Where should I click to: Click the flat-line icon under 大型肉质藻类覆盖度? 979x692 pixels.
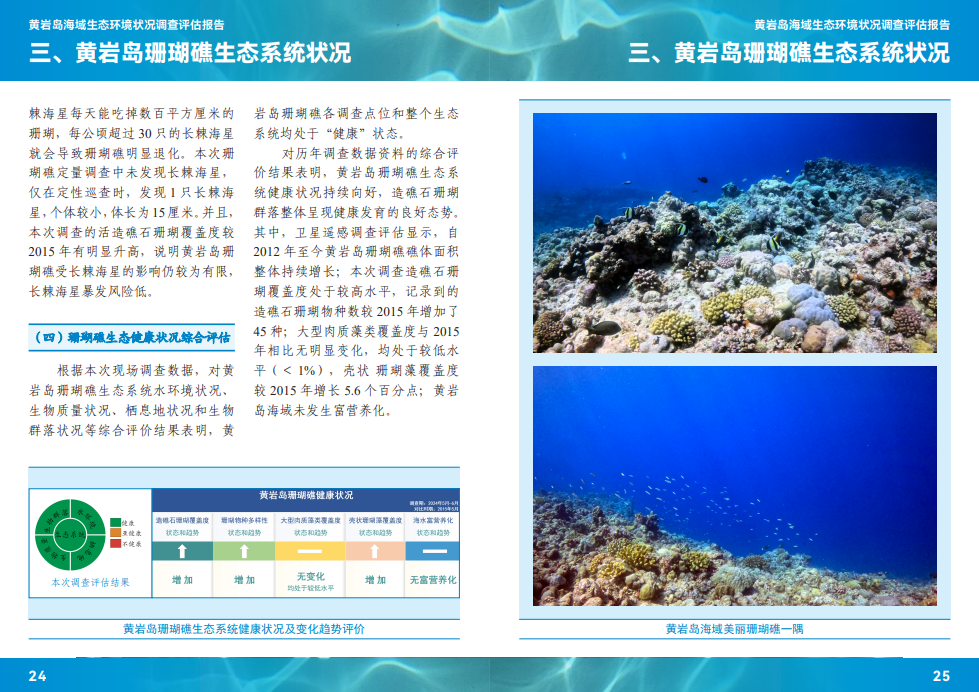tap(310, 551)
